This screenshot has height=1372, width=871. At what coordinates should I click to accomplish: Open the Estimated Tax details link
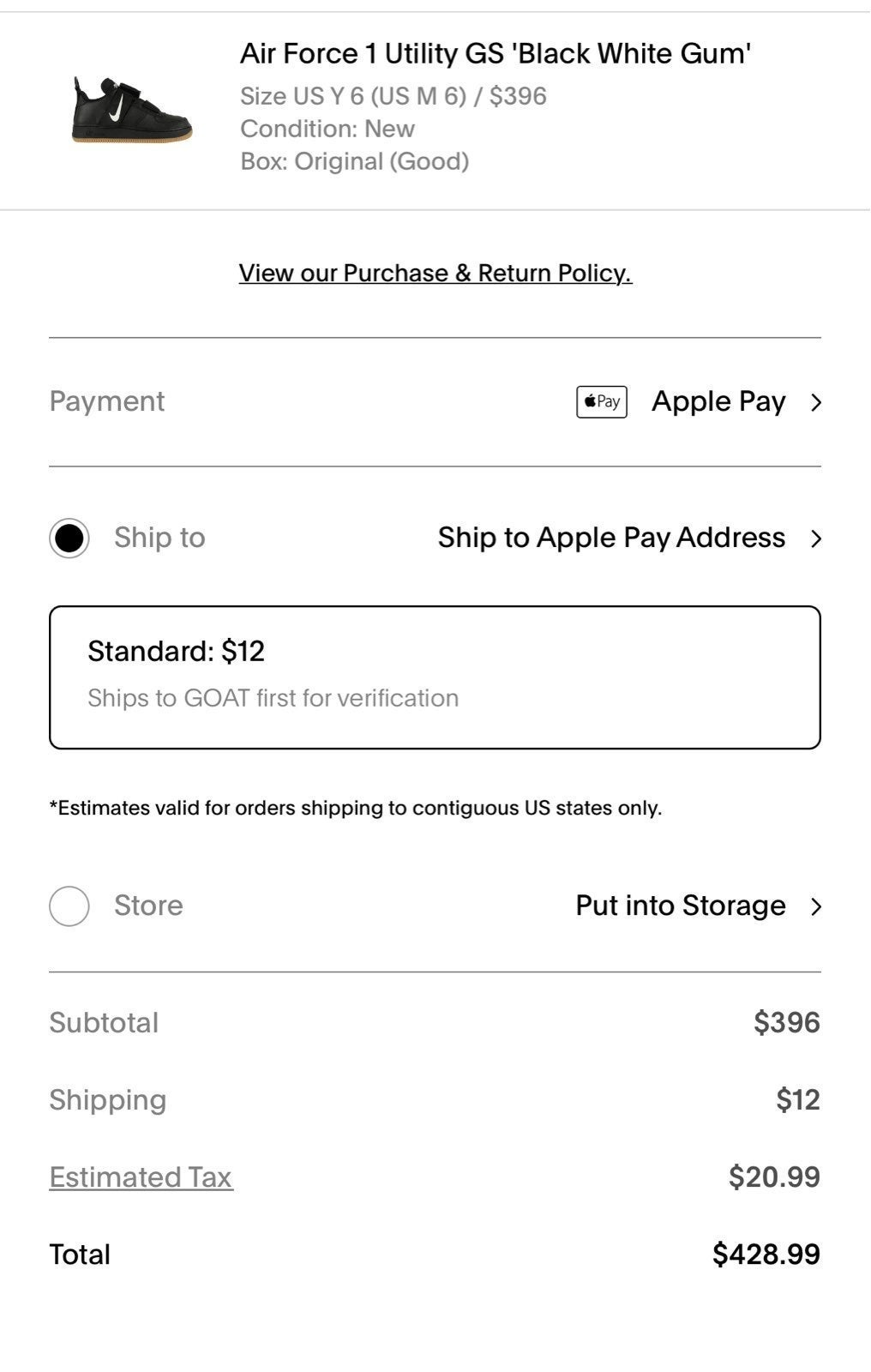(141, 1177)
